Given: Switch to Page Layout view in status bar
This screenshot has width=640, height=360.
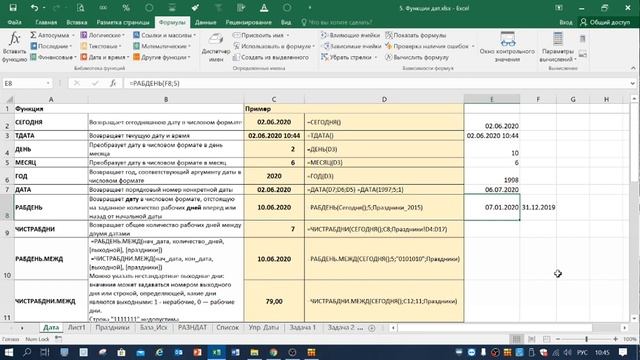Looking at the screenshot, I should (x=531, y=339).
